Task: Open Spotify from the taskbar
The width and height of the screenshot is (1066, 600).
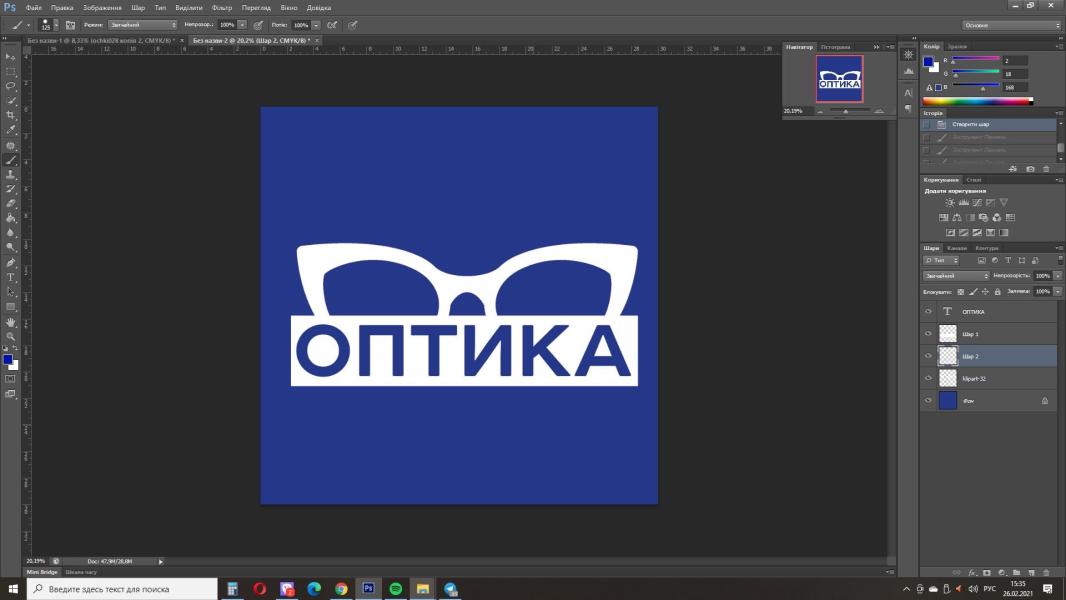Action: point(396,588)
